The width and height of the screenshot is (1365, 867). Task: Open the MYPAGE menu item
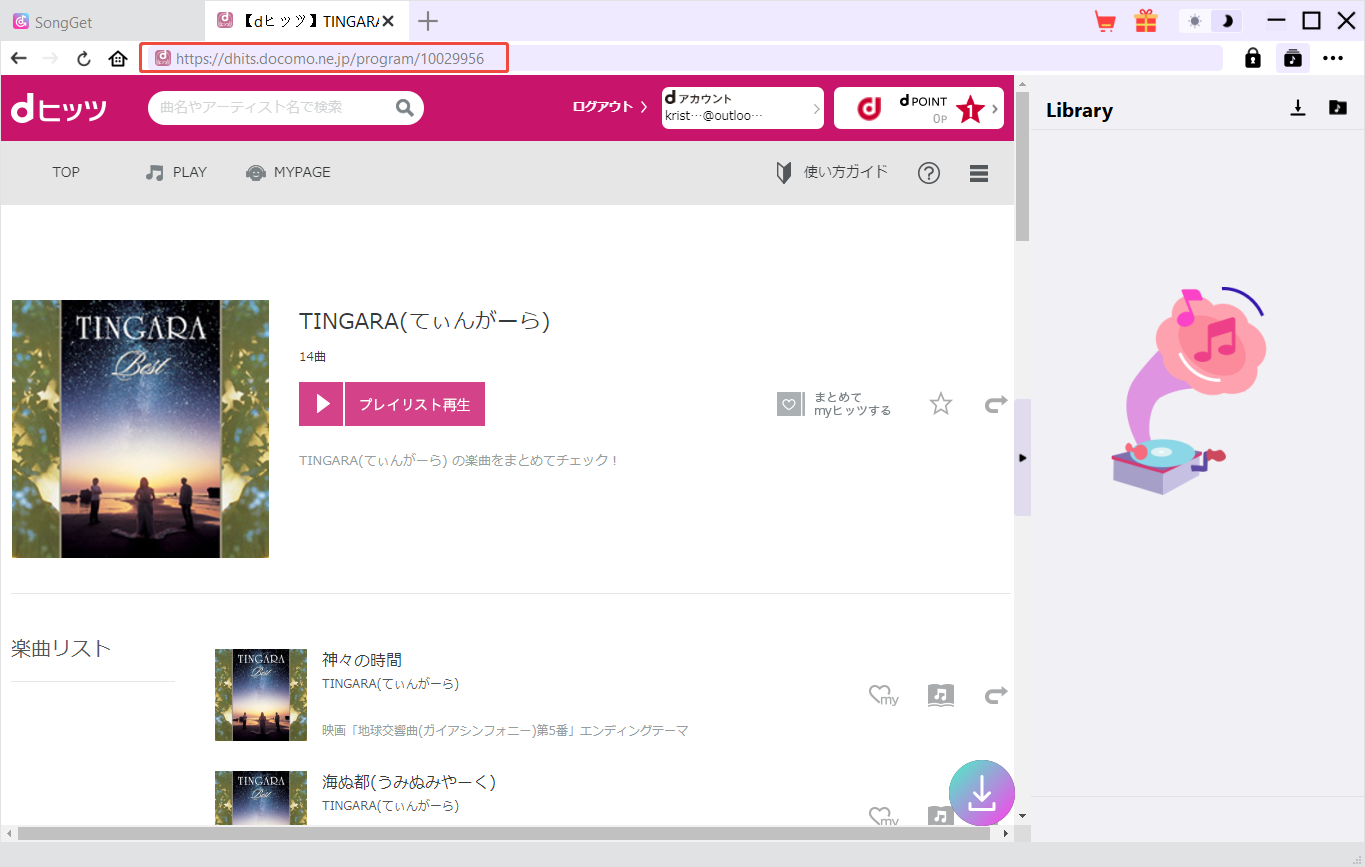tap(288, 172)
